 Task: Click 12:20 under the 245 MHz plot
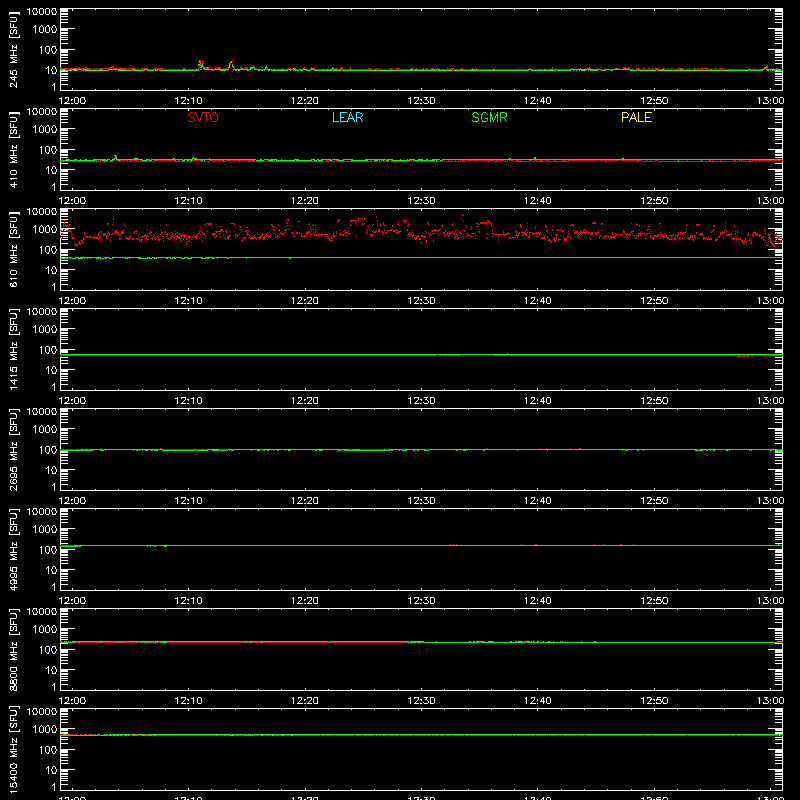click(305, 101)
